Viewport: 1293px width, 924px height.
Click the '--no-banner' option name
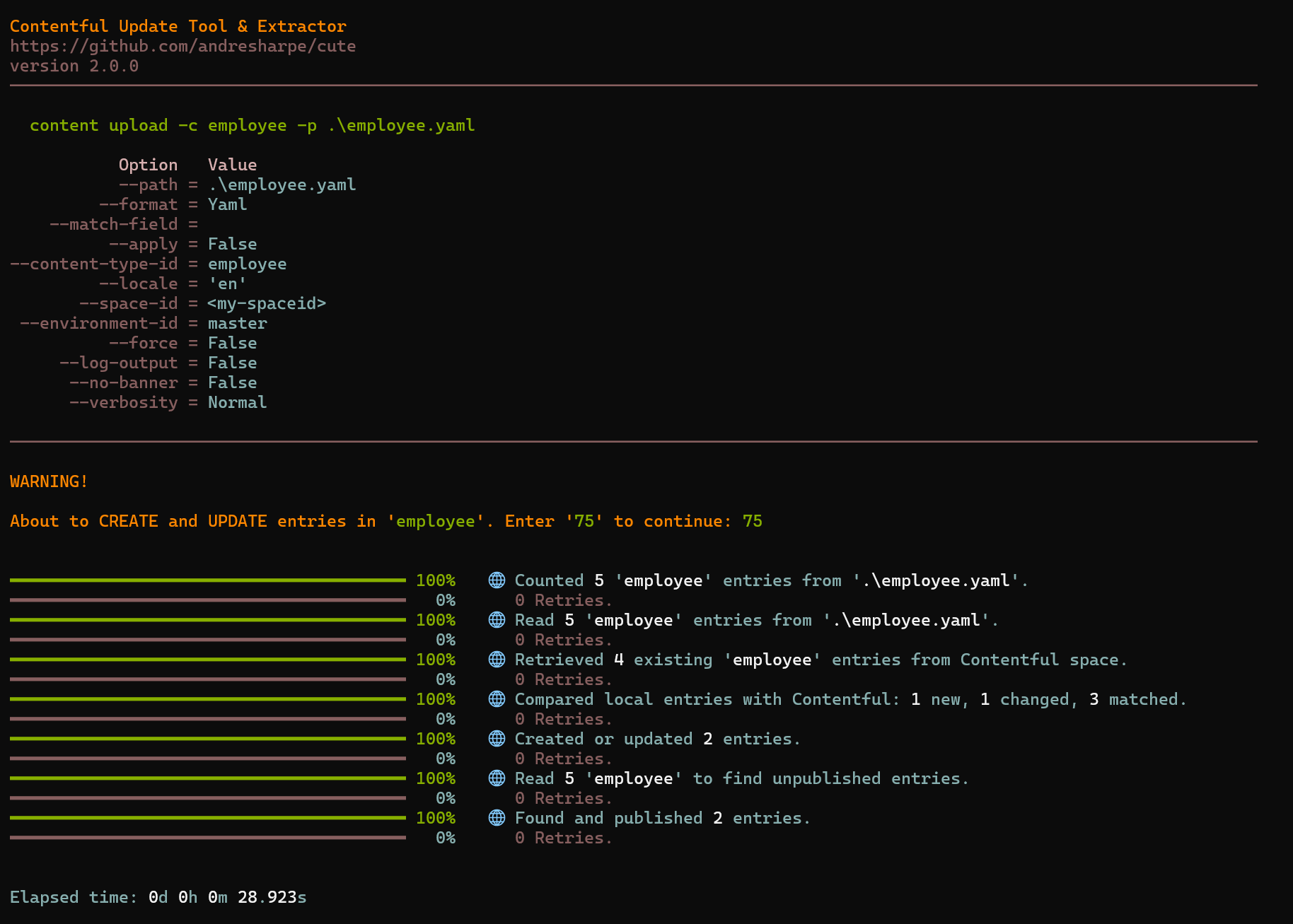coord(124,382)
